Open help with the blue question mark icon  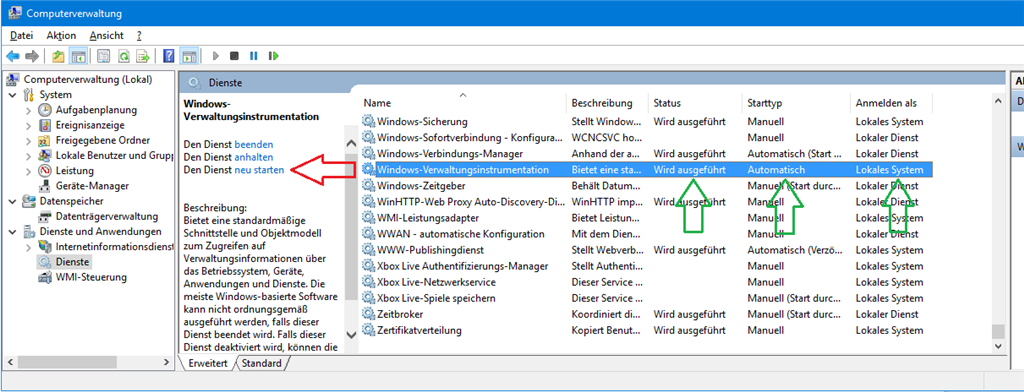click(x=169, y=56)
